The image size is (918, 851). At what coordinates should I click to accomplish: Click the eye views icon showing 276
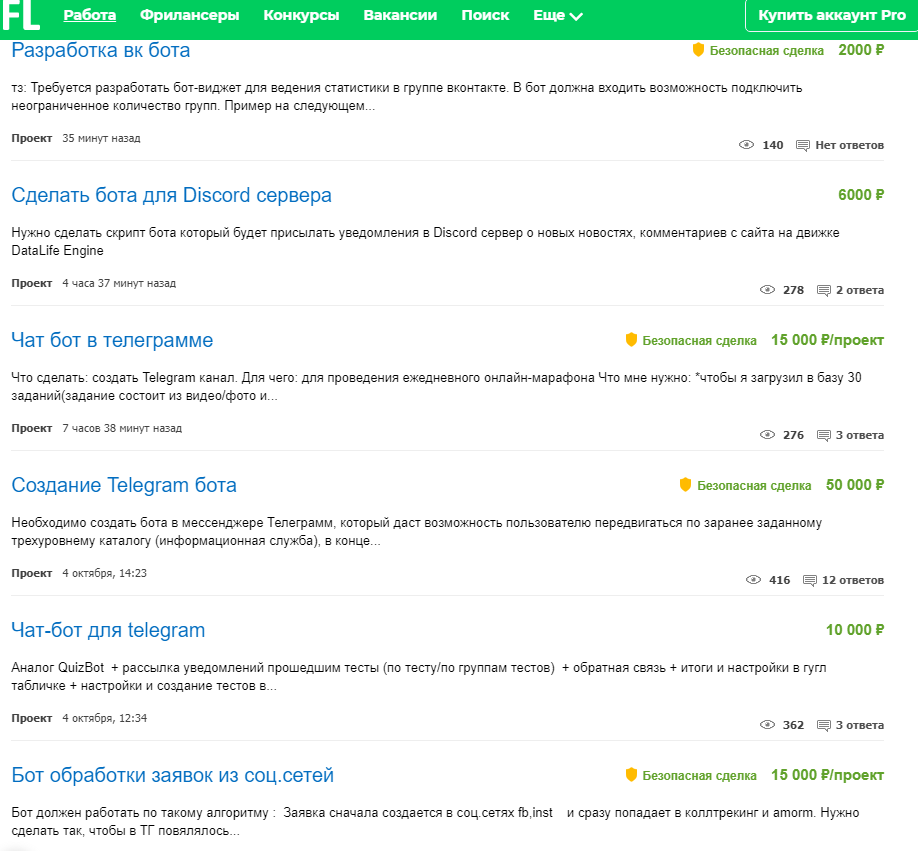(x=768, y=435)
